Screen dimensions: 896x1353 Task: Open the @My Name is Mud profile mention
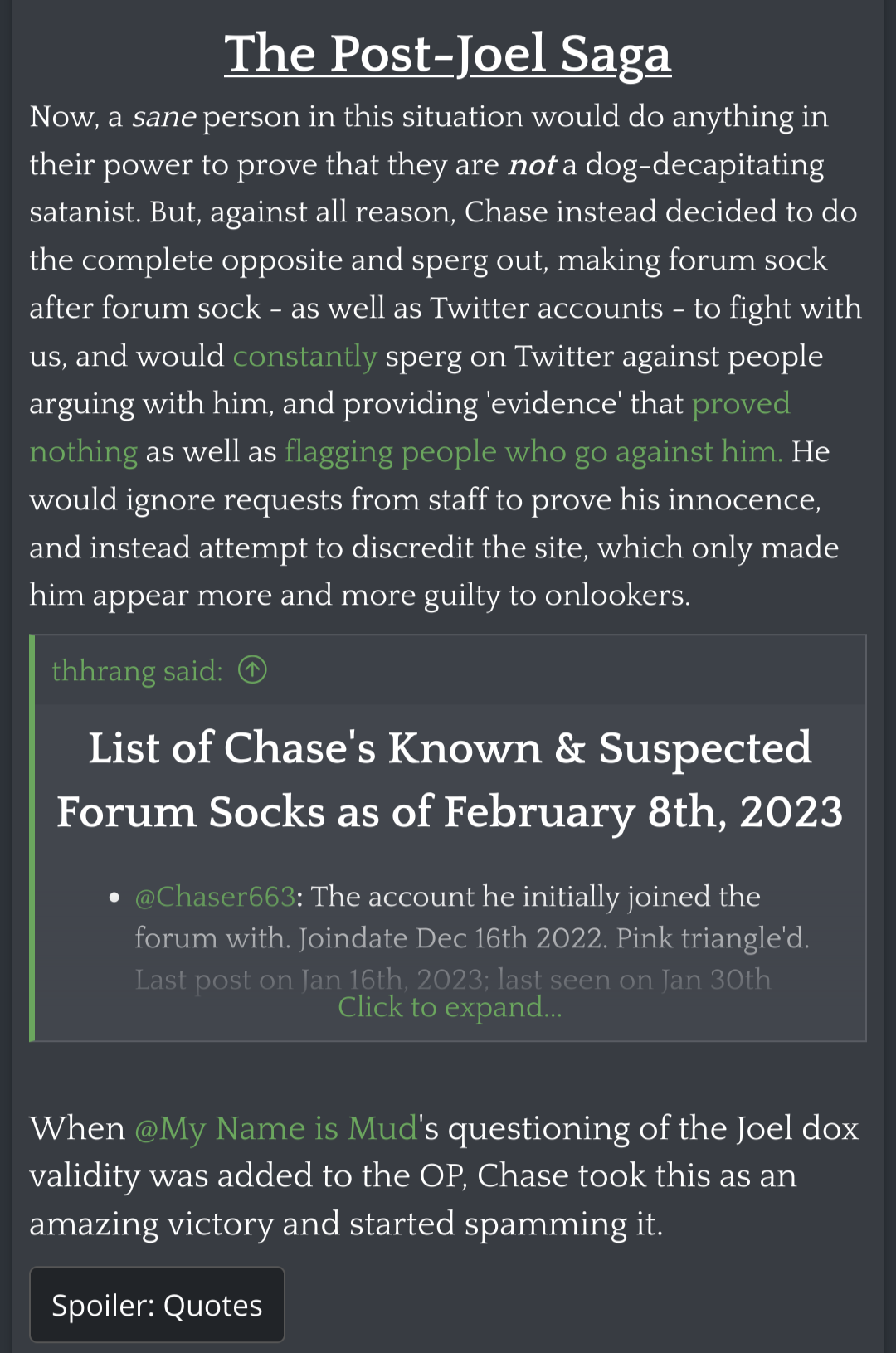point(276,1129)
